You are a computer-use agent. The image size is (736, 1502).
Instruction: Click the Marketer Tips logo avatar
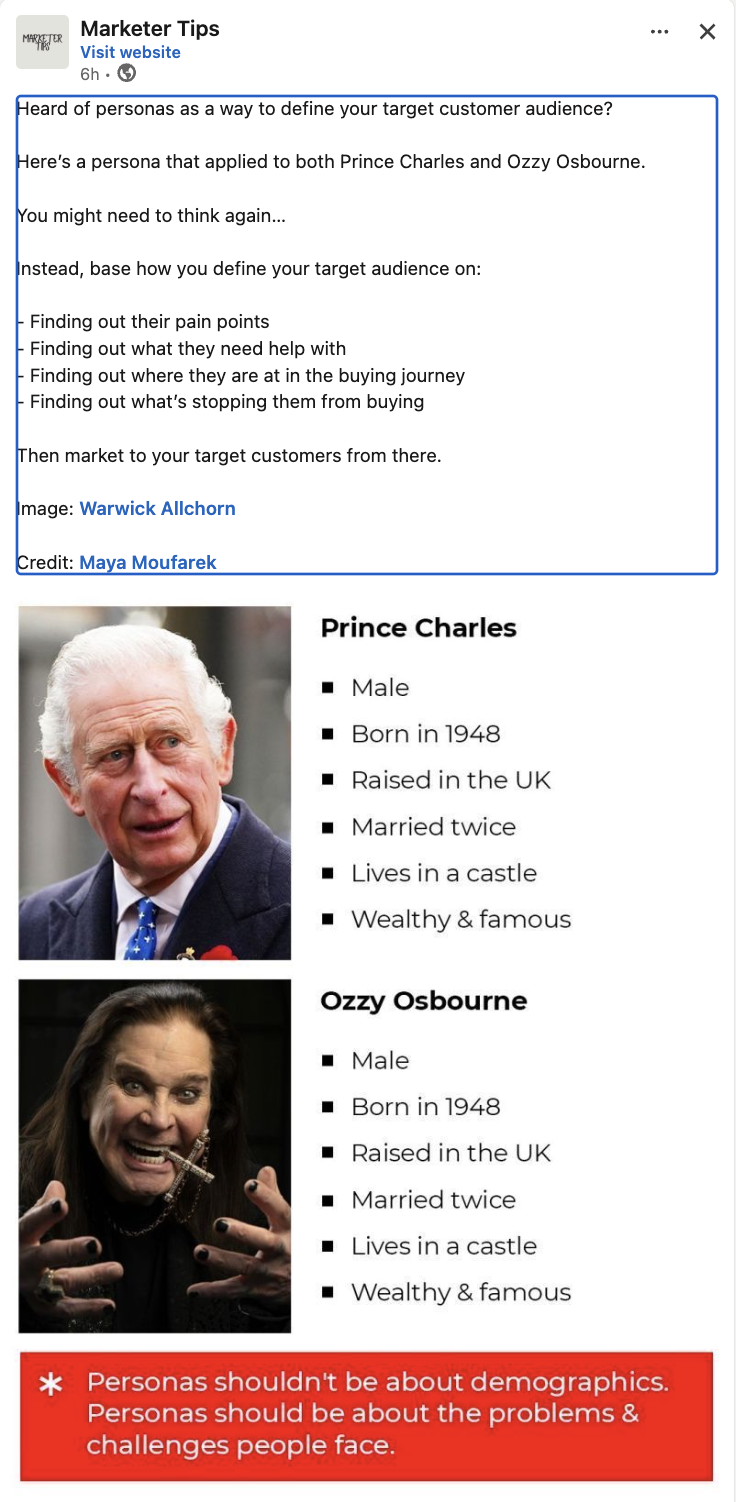click(x=42, y=42)
